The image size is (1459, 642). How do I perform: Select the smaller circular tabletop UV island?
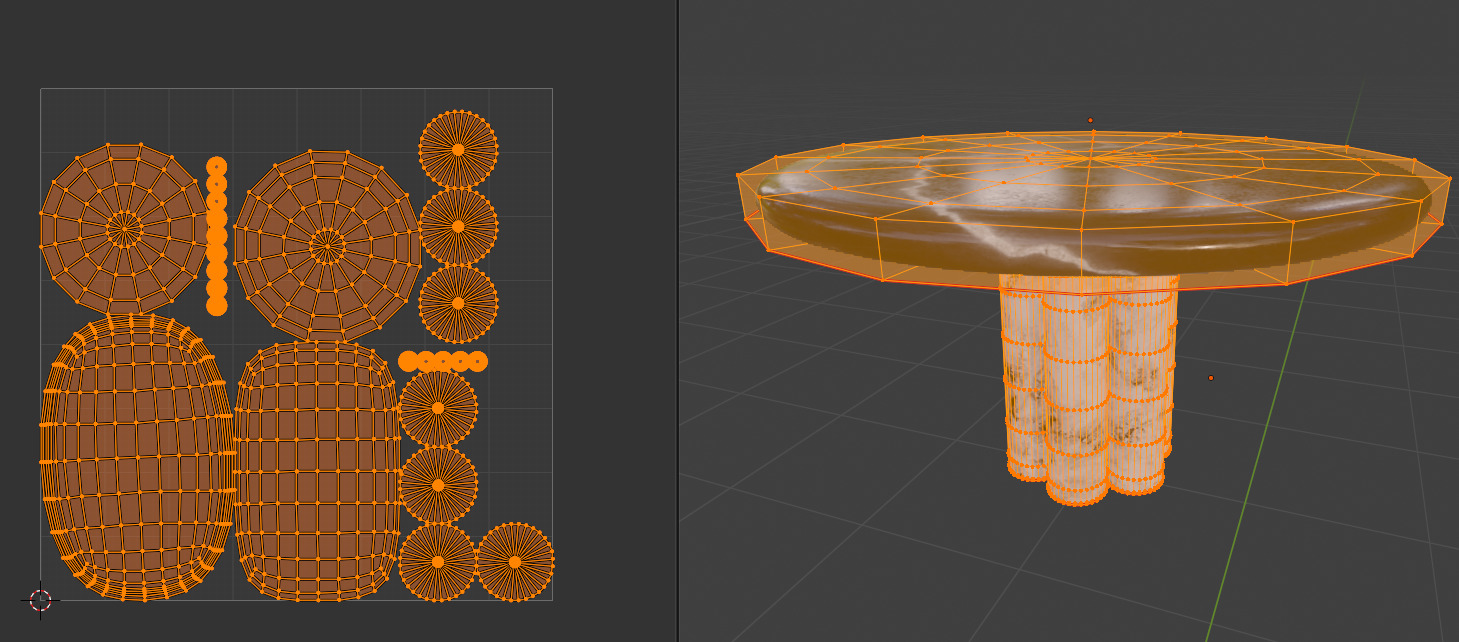tap(124, 228)
